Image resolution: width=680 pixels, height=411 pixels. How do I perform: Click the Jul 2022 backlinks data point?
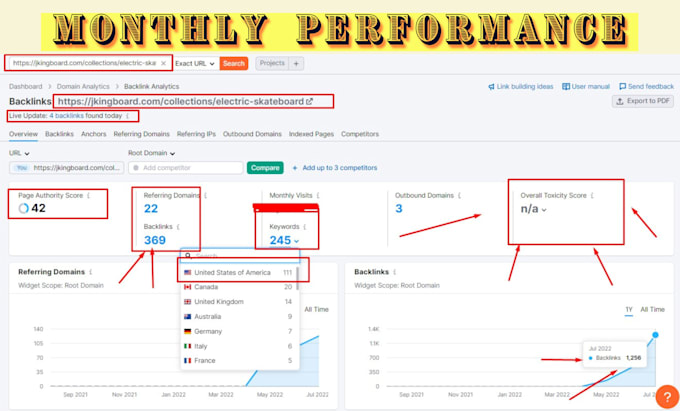click(x=655, y=335)
